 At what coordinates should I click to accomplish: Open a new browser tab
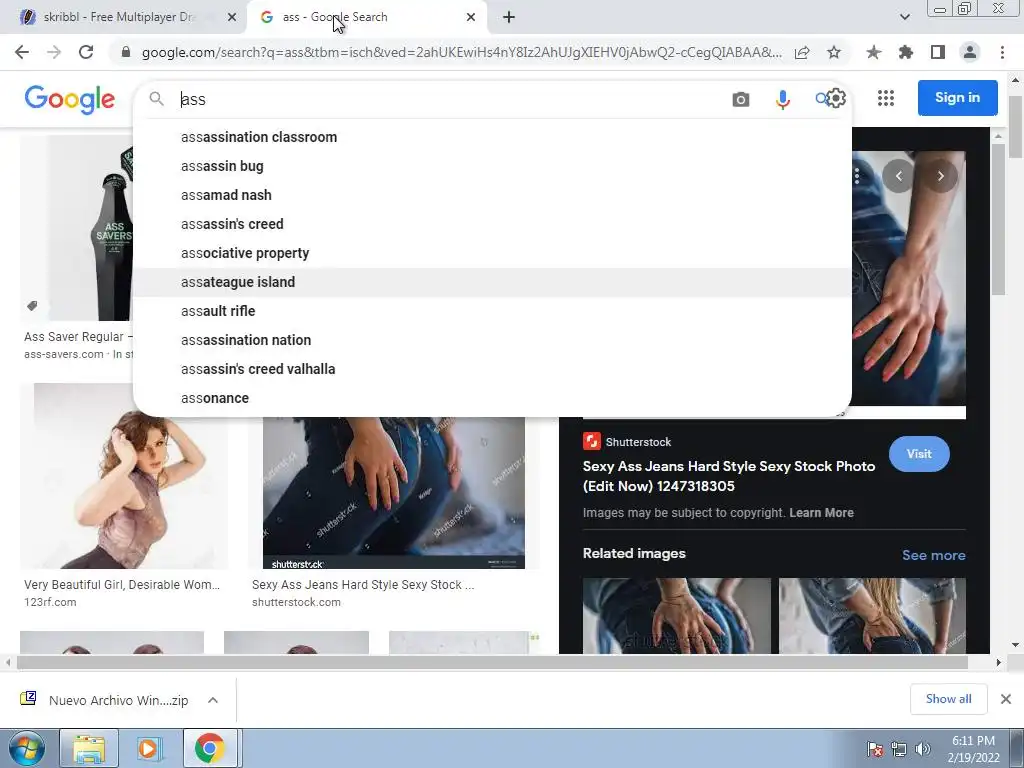tap(509, 17)
